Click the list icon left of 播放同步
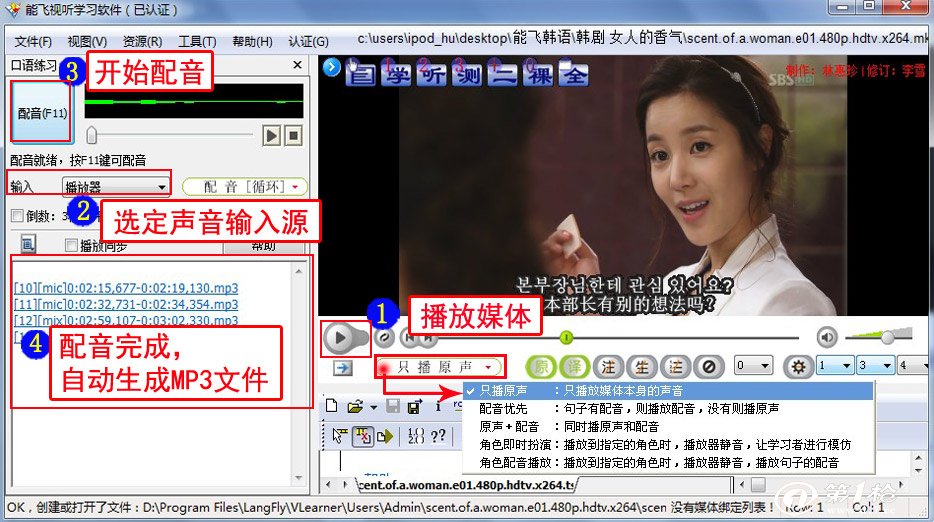This screenshot has height=522, width=934. click(x=29, y=244)
